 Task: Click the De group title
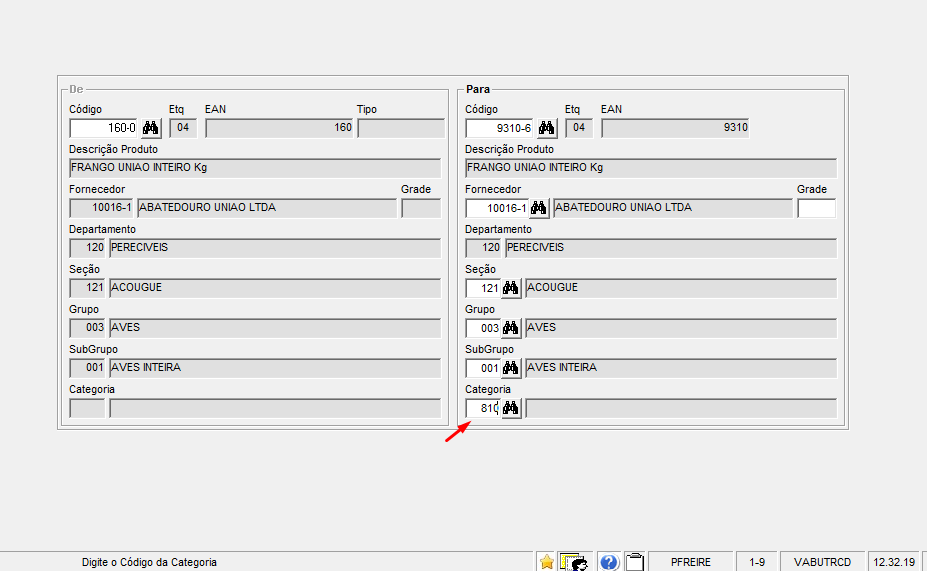click(x=76, y=89)
